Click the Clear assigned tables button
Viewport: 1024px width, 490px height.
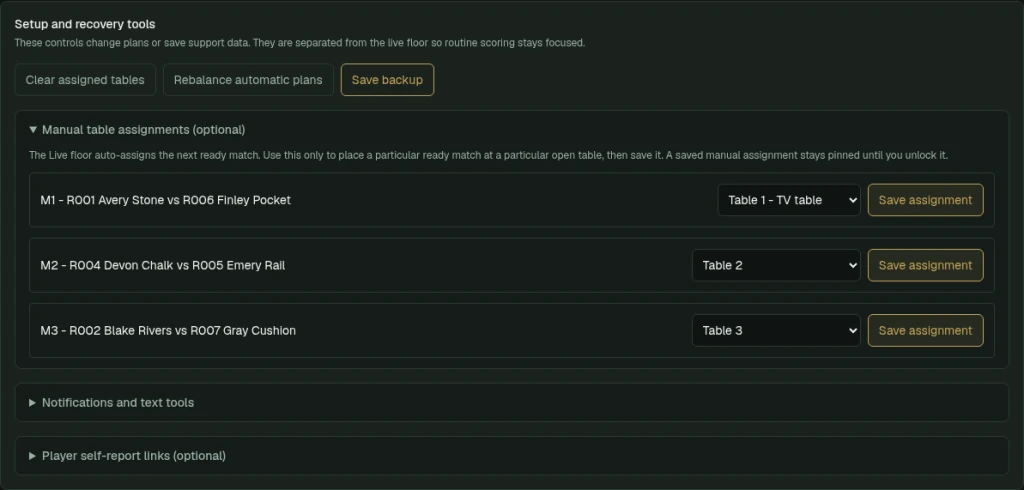(x=85, y=80)
